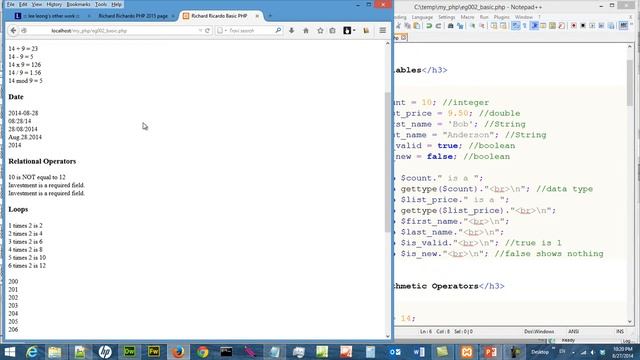
Task: Open Notepad++ Run menu
Action: pos(484,17)
